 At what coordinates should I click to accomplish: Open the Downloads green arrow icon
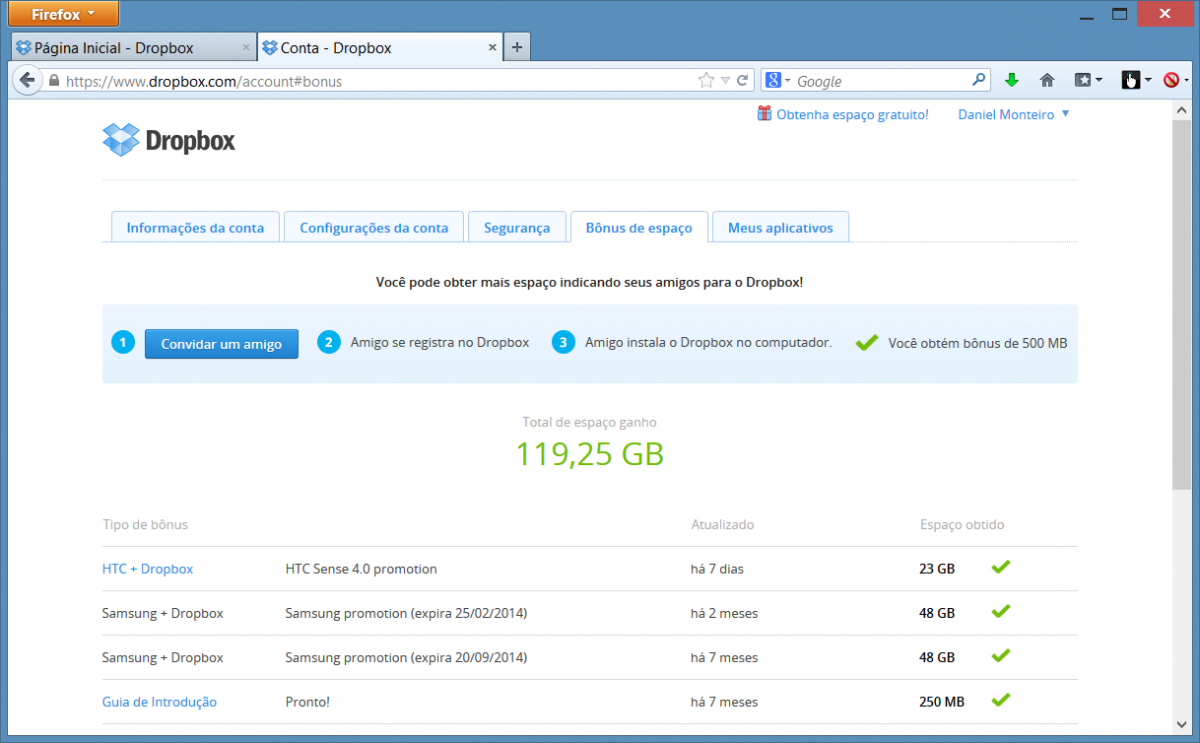tap(1011, 80)
